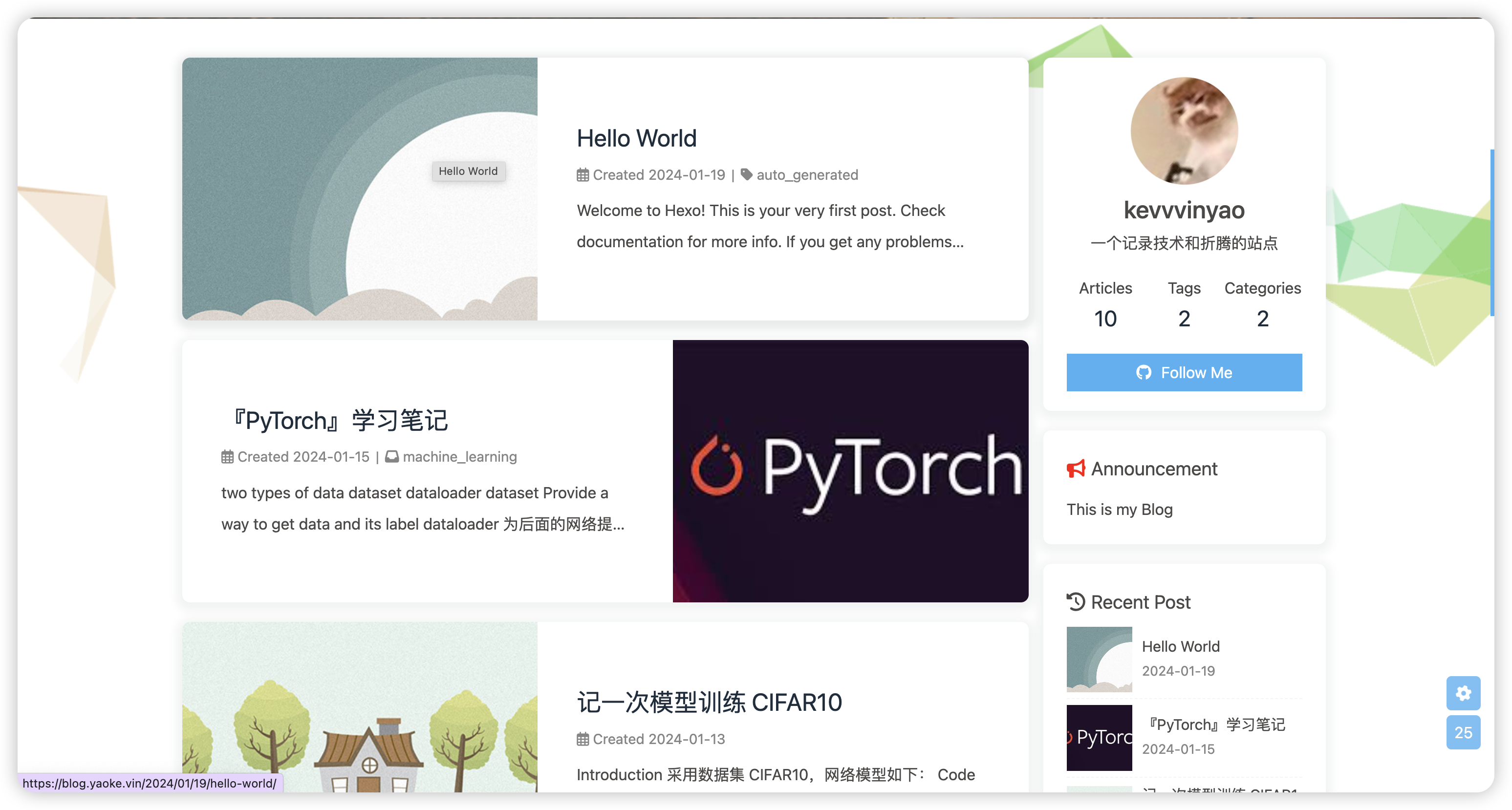Open the machine_learning category link

[x=459, y=457]
